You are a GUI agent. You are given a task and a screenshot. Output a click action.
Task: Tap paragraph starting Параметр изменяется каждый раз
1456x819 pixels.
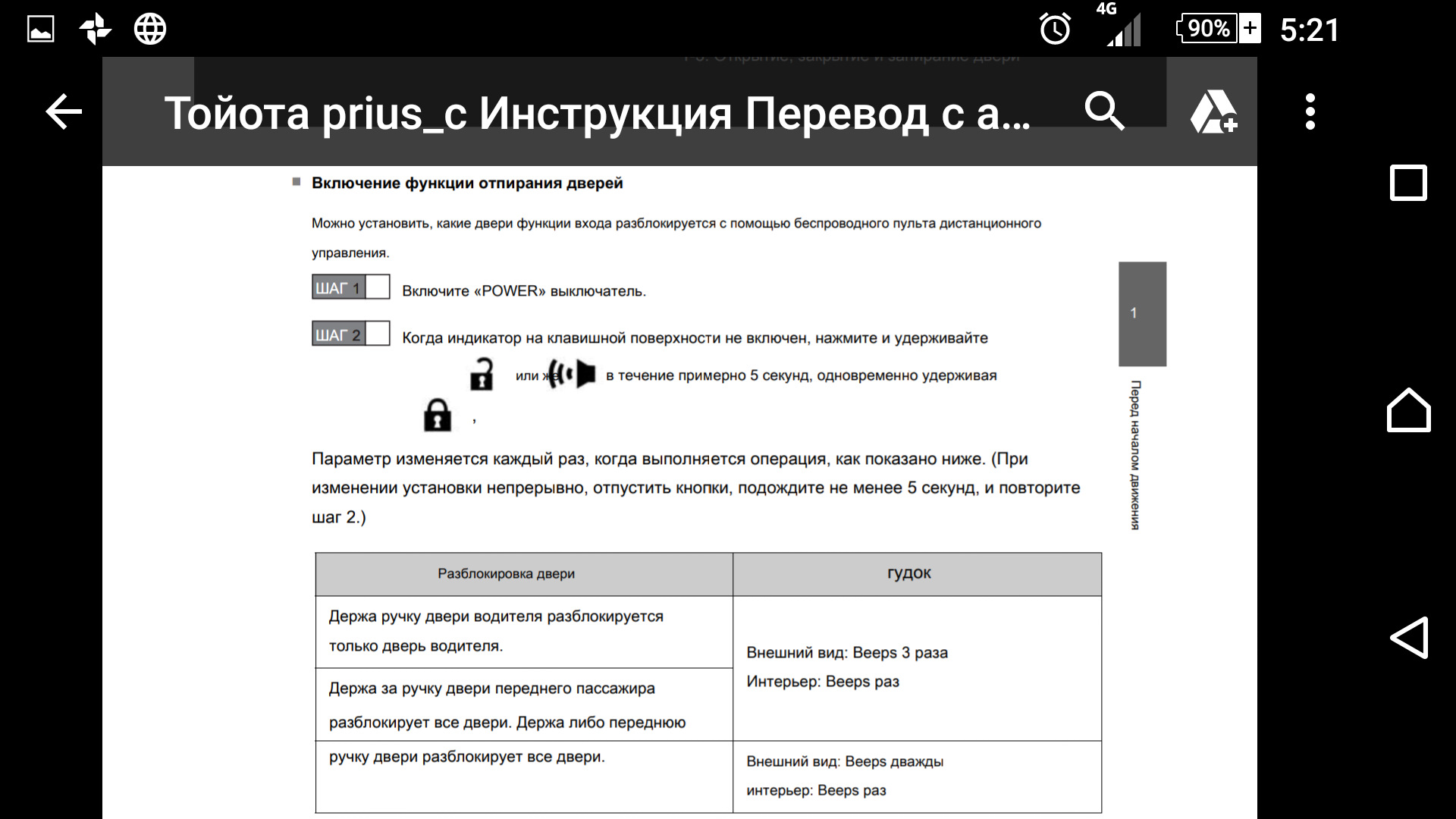pos(696,488)
